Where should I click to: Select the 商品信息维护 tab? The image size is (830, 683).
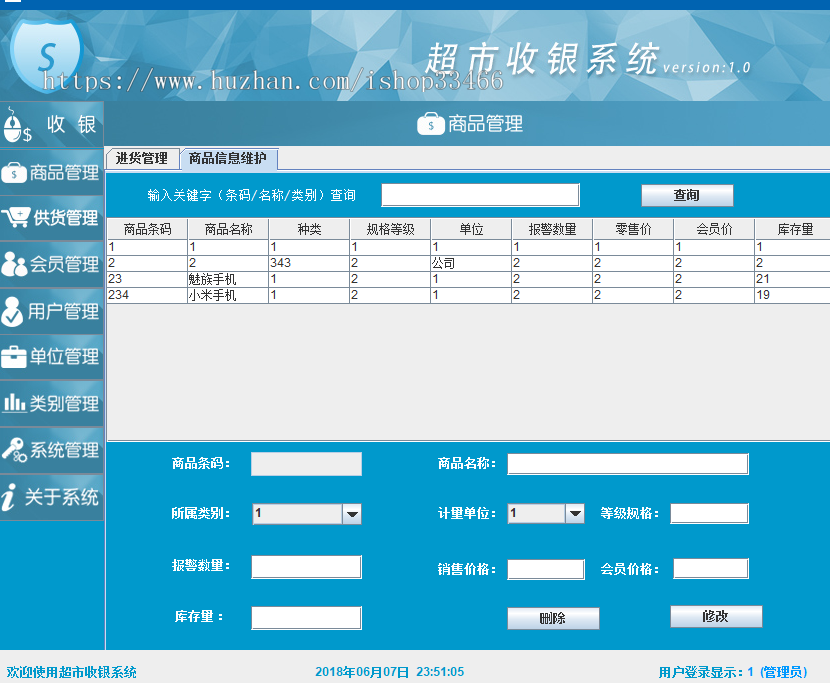[228, 158]
